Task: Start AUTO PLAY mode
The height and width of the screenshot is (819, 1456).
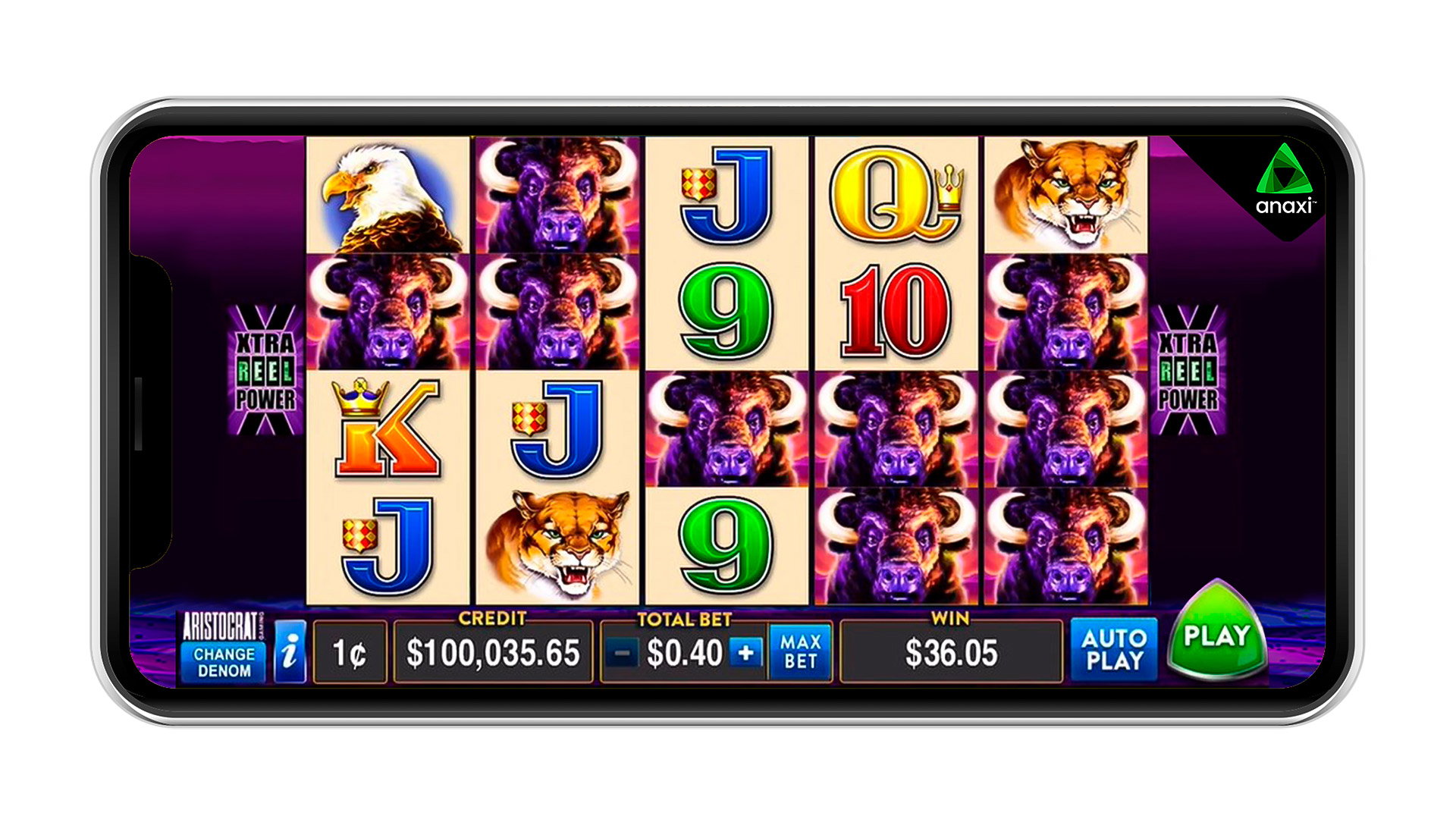Action: pos(1113,649)
